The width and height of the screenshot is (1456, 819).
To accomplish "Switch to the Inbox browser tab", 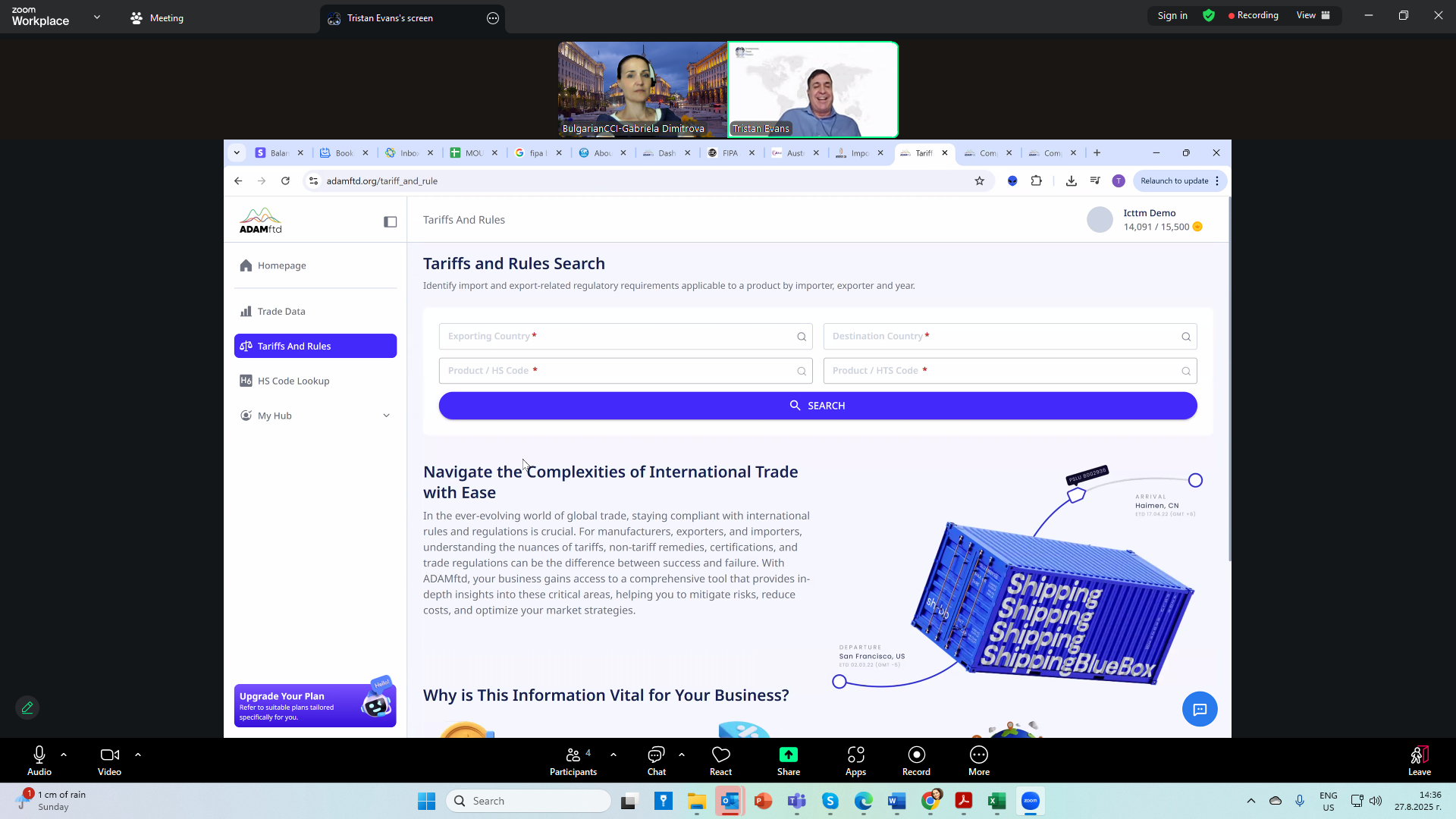I will click(x=409, y=153).
